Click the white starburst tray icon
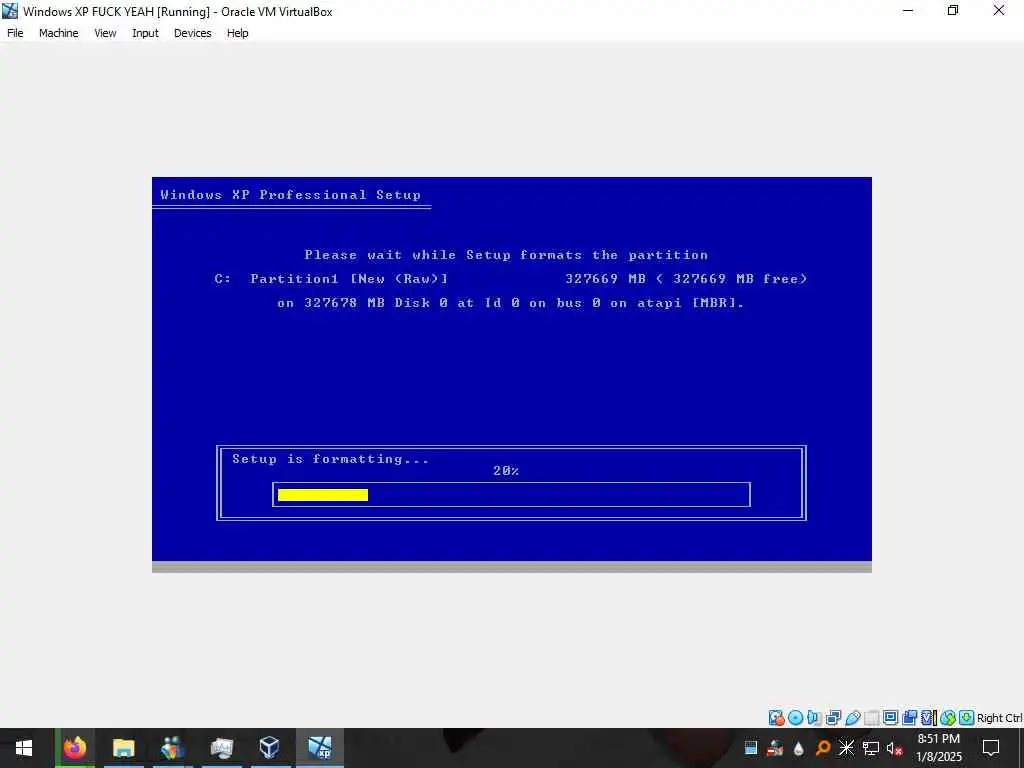This screenshot has height=768, width=1024. (846, 748)
